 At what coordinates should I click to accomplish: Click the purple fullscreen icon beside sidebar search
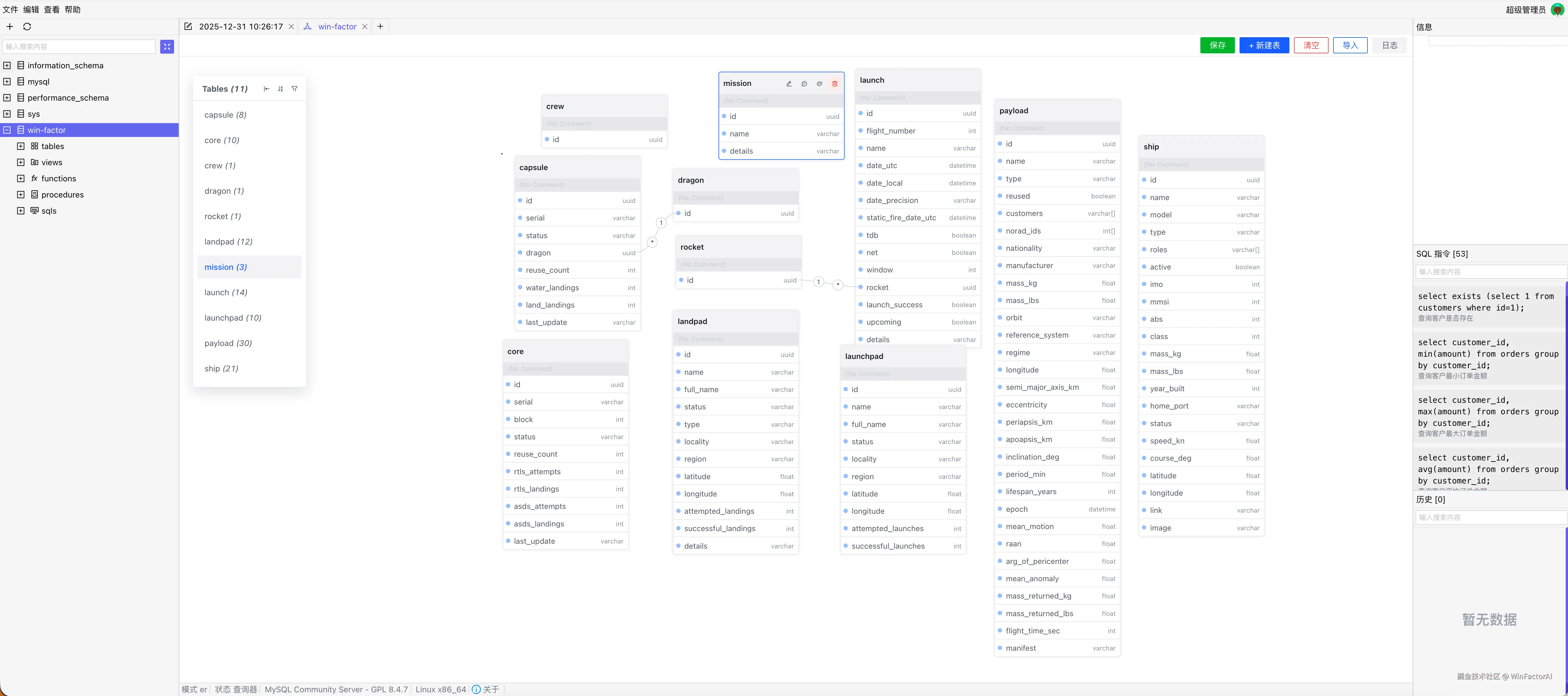[x=167, y=47]
